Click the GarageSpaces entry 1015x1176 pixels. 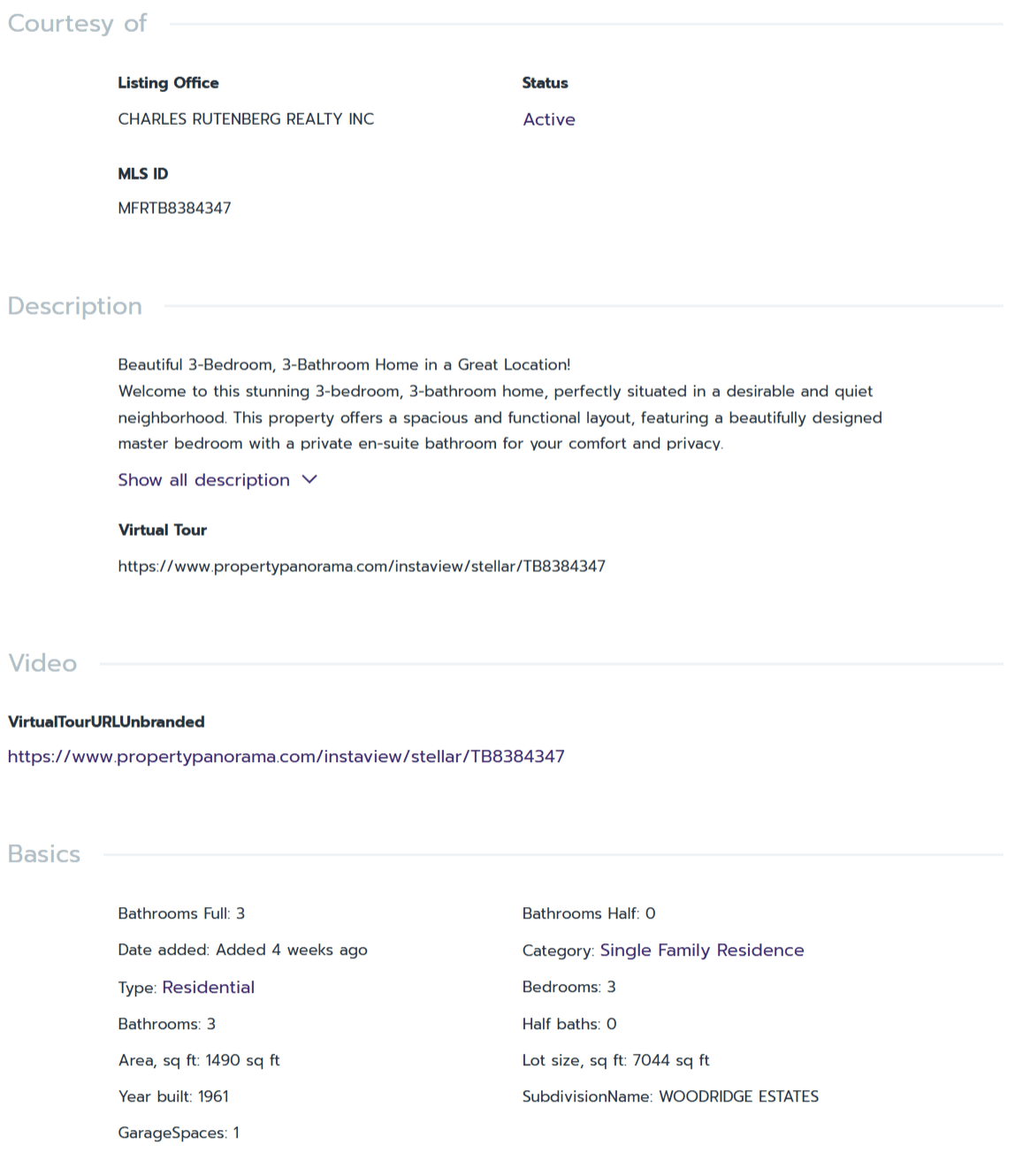[x=179, y=1133]
